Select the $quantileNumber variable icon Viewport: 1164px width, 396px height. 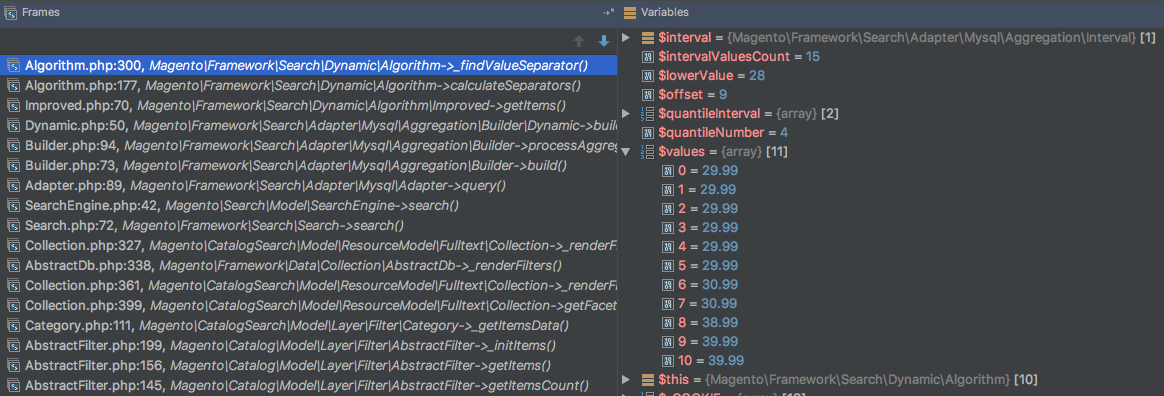(x=647, y=132)
